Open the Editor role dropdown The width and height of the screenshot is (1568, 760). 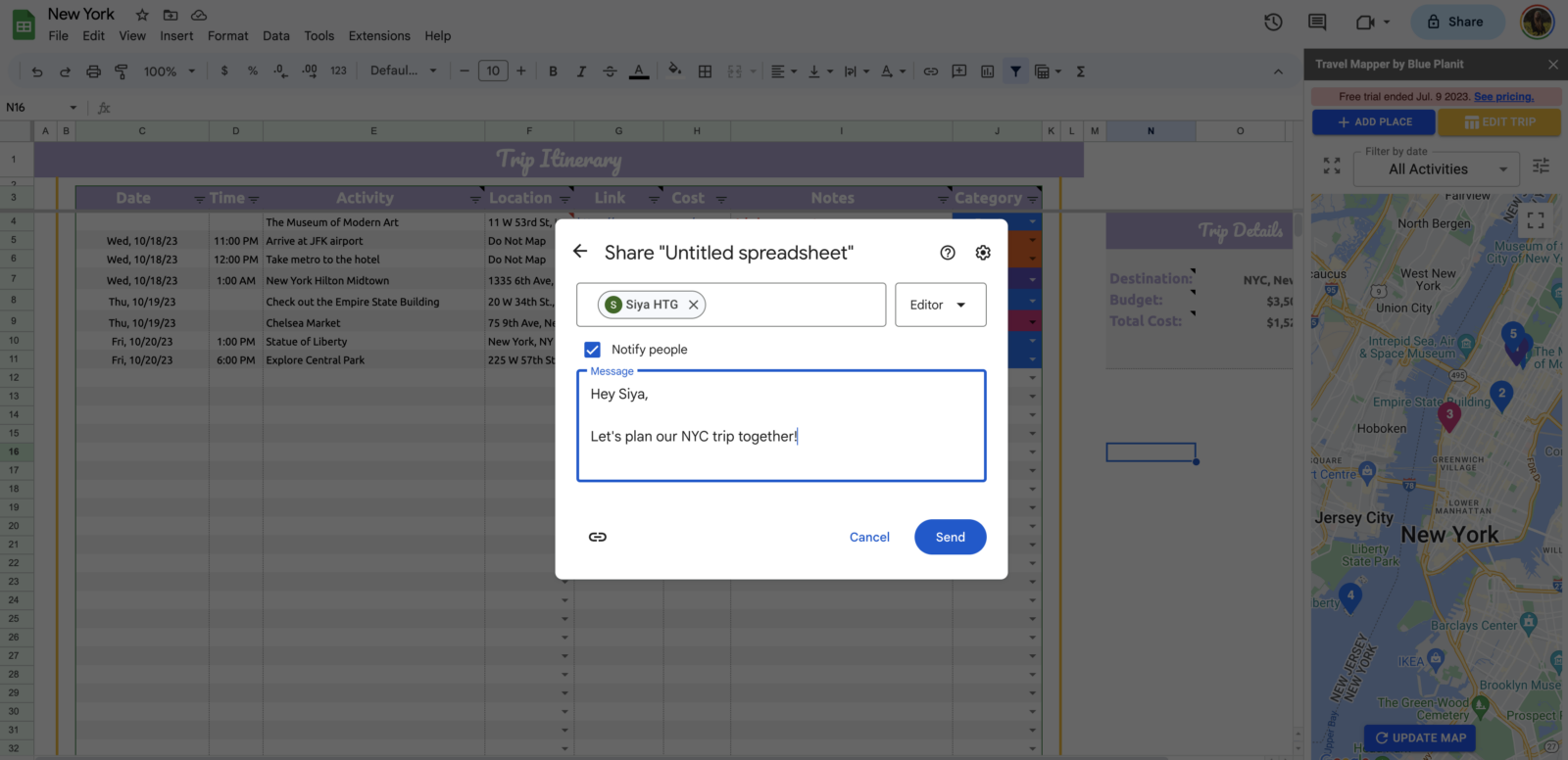(940, 305)
